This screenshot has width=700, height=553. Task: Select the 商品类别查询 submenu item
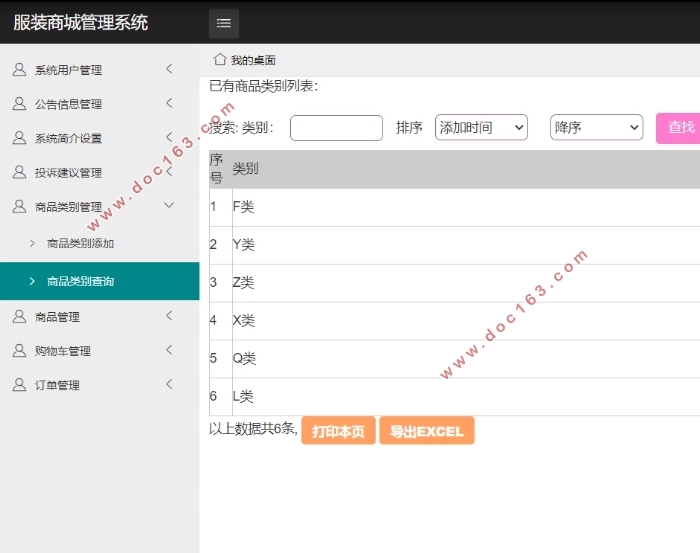pos(80,281)
